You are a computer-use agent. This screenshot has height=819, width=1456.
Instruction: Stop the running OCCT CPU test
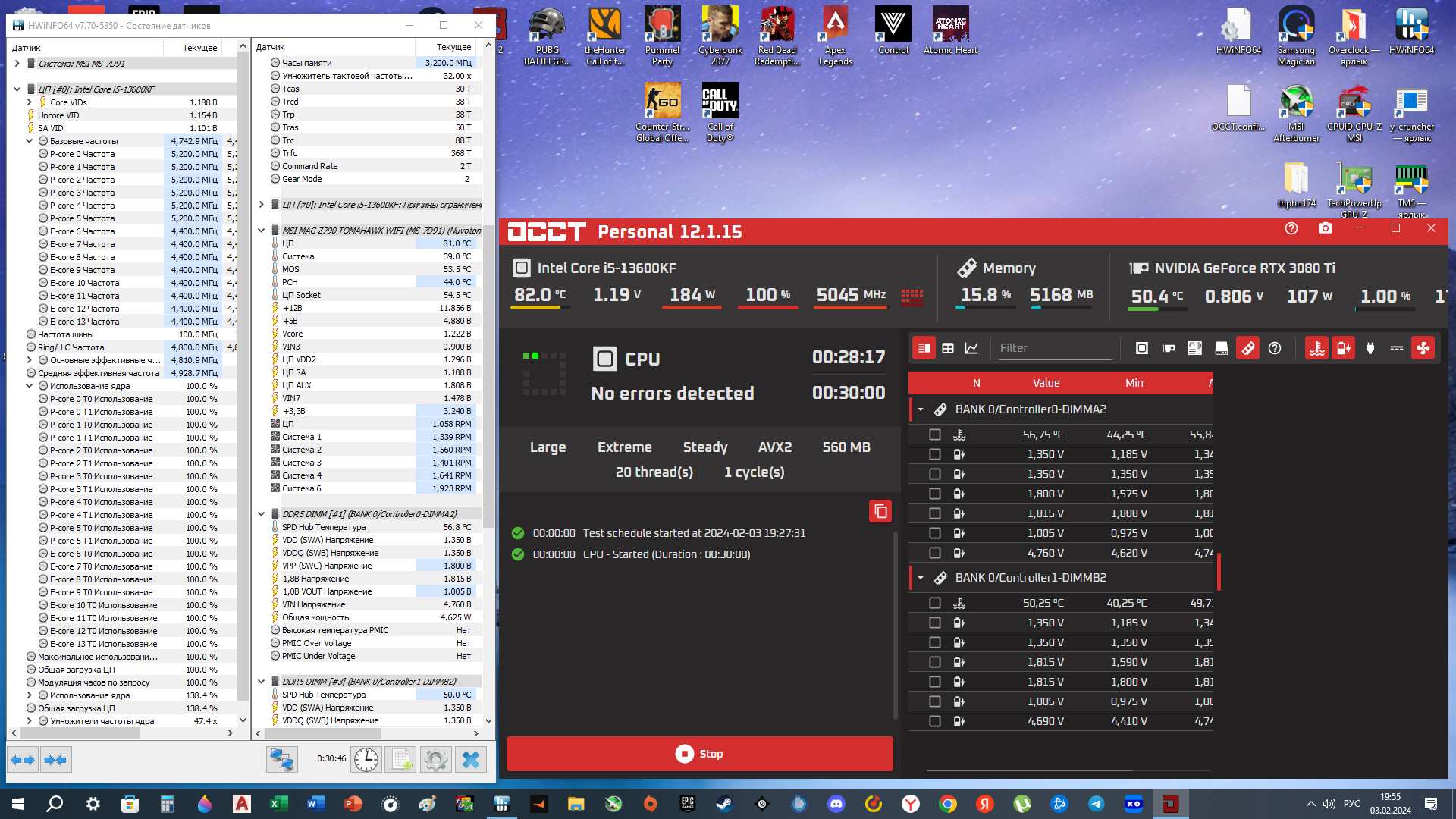[x=699, y=754]
